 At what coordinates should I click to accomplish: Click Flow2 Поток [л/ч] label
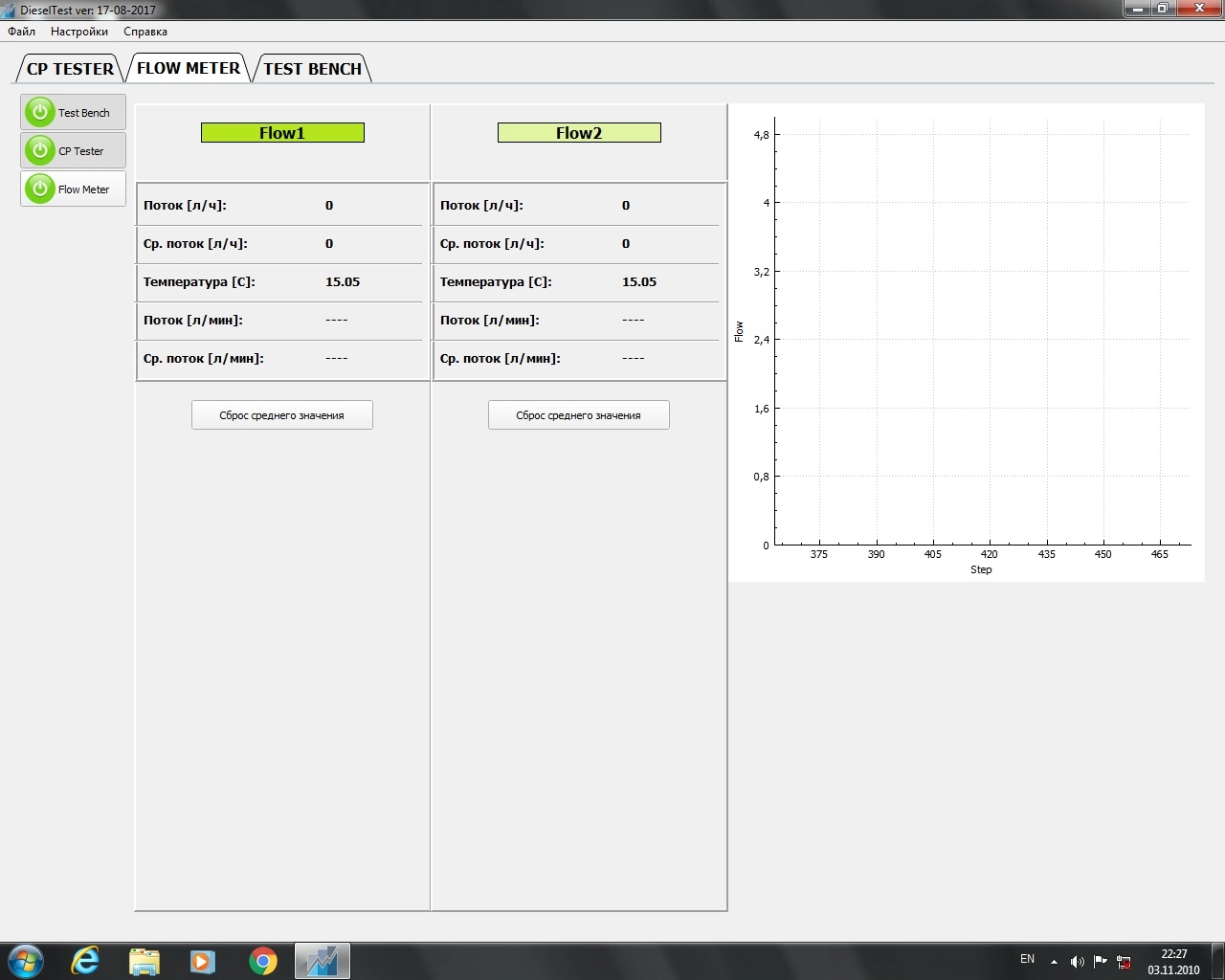click(481, 206)
